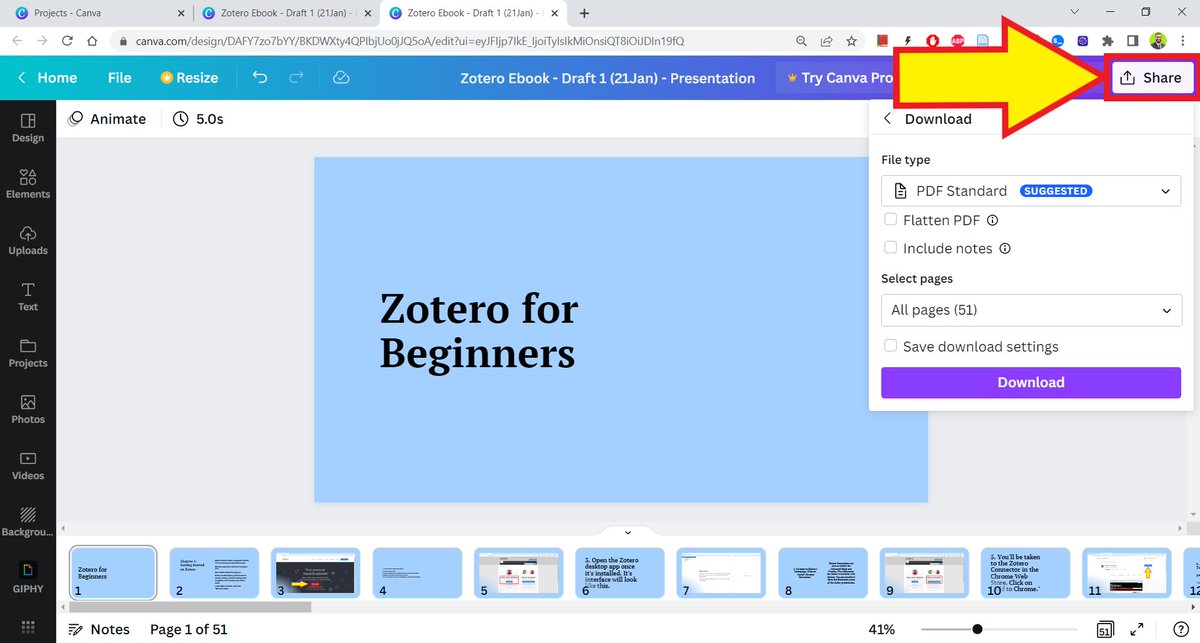Enable the Flatten PDF checkbox
This screenshot has height=643, width=1200.
click(890, 220)
